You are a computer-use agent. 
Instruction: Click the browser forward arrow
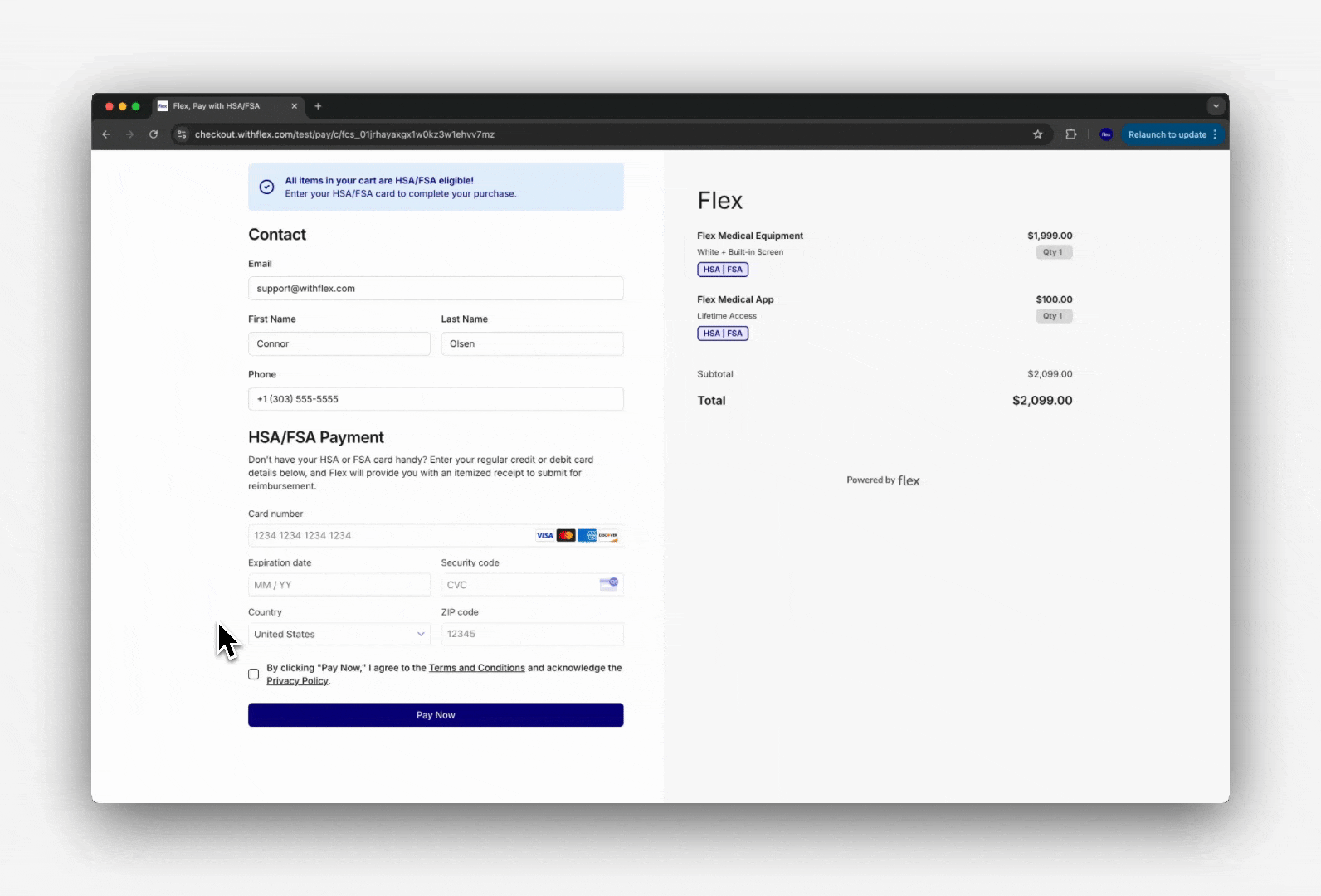tap(130, 134)
